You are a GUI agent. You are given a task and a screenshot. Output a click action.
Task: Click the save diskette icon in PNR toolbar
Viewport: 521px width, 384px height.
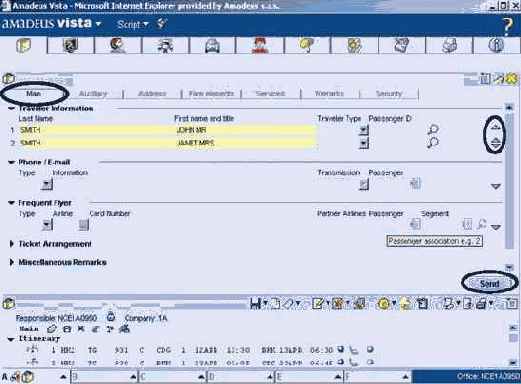(x=255, y=304)
